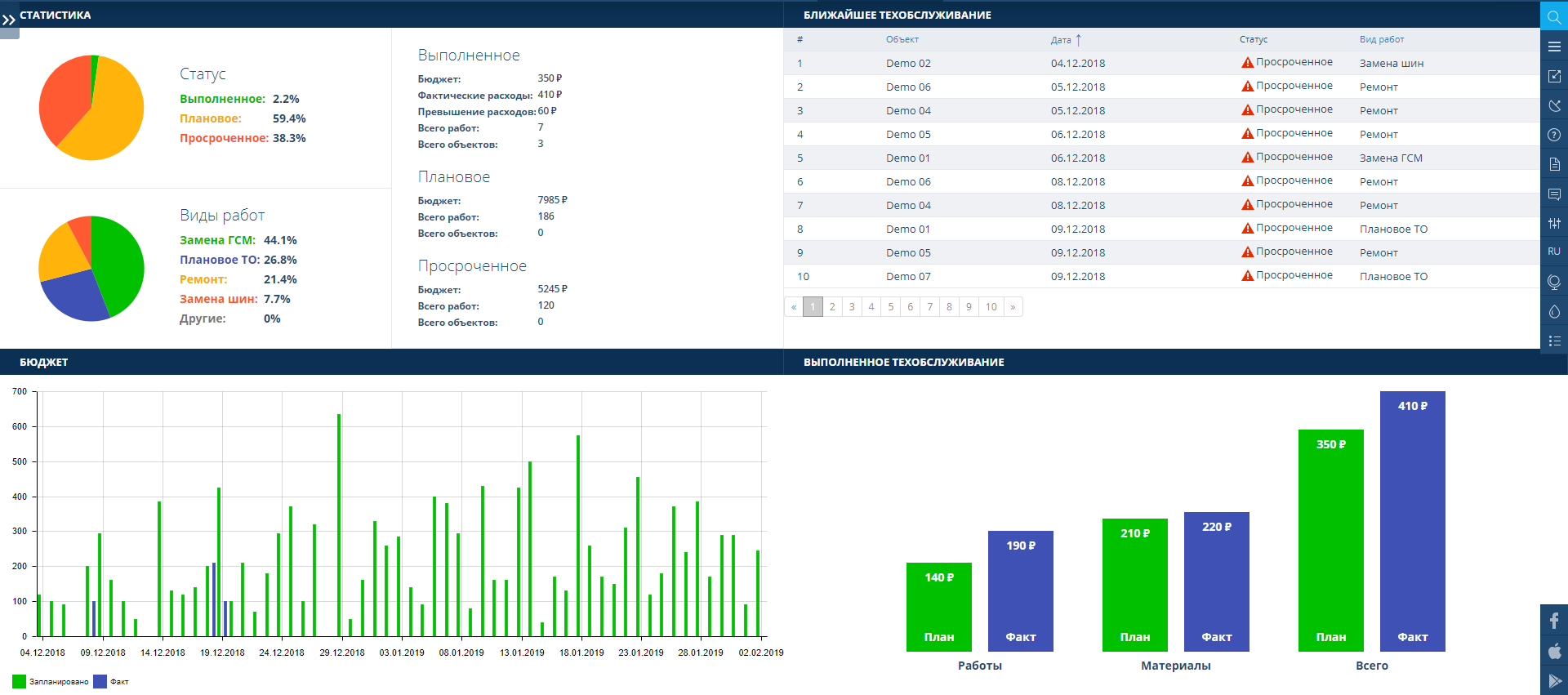This screenshot has height=695, width=1568.
Task: Click Замена ГСМ: 44.1% legend entry
Action: click(x=238, y=240)
